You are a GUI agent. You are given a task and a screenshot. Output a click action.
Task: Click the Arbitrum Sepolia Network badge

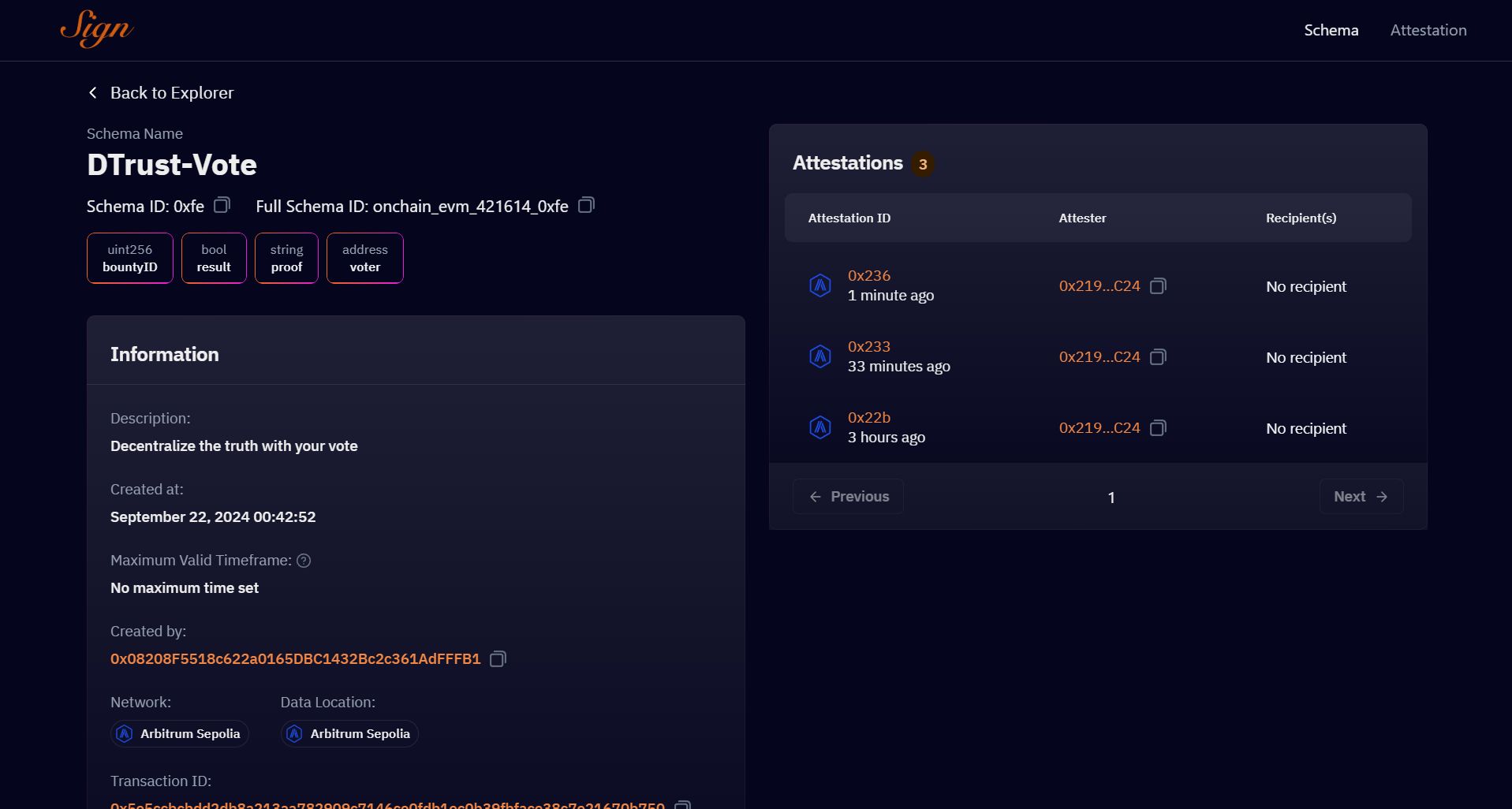(x=180, y=733)
